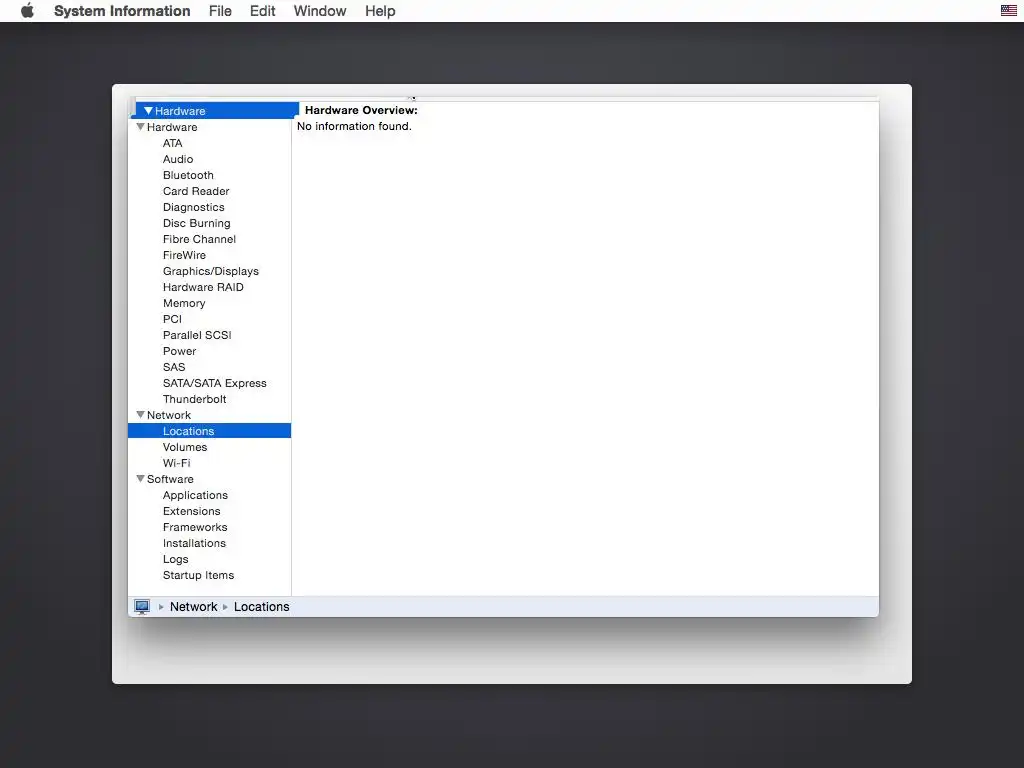Select Memory in the sidebar
This screenshot has width=1024, height=768.
point(184,303)
